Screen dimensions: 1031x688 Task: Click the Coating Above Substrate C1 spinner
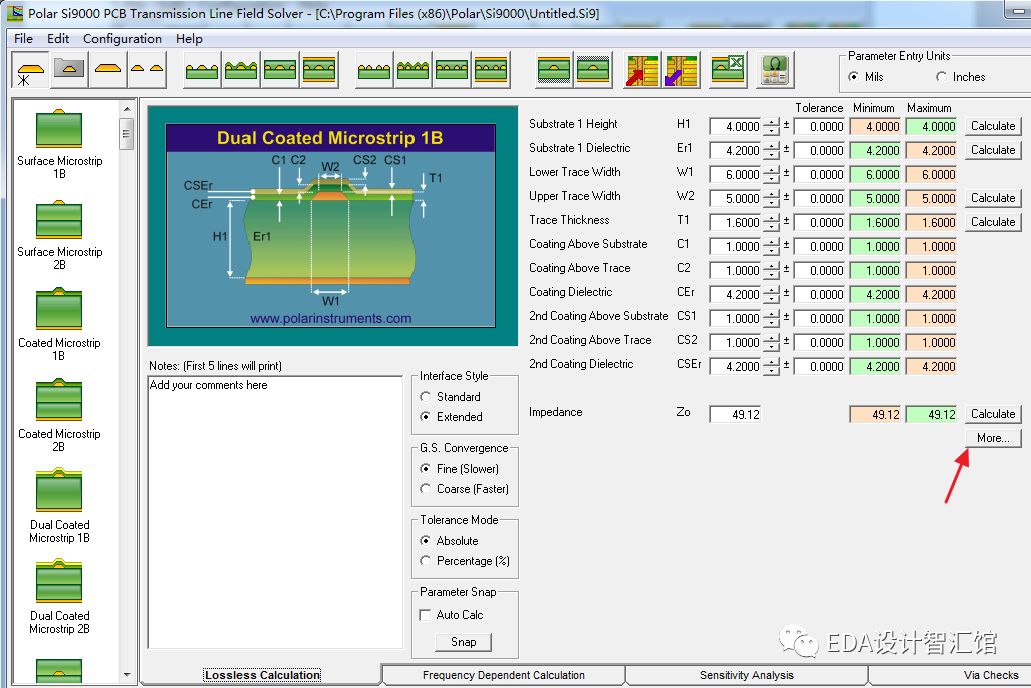(771, 246)
